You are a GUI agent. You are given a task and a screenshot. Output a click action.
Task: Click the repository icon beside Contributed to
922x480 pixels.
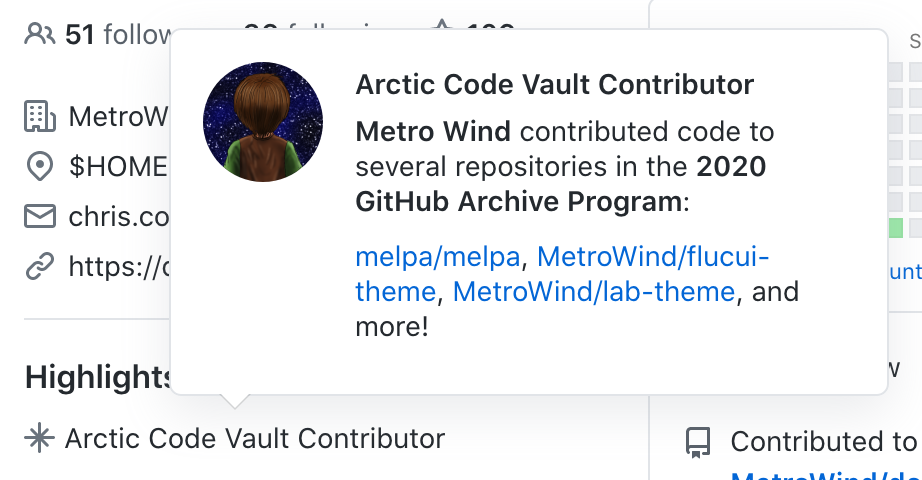(x=698, y=442)
